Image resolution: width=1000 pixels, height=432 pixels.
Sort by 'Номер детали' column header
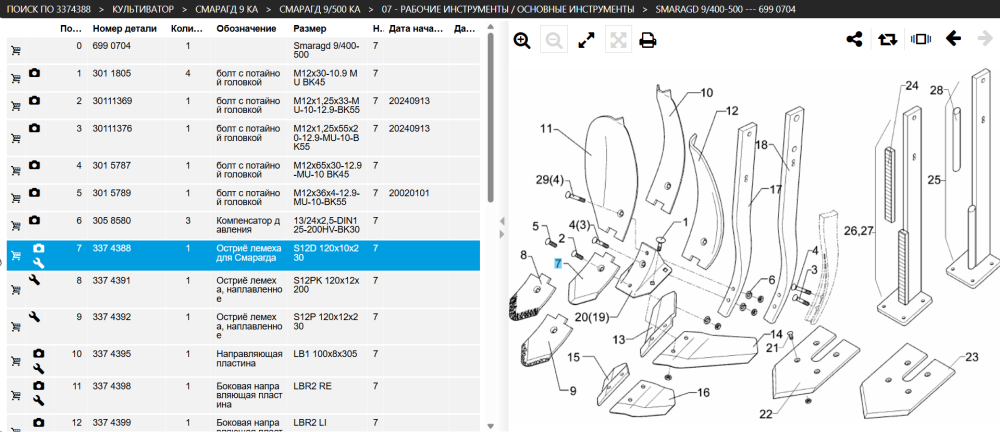pos(124,29)
